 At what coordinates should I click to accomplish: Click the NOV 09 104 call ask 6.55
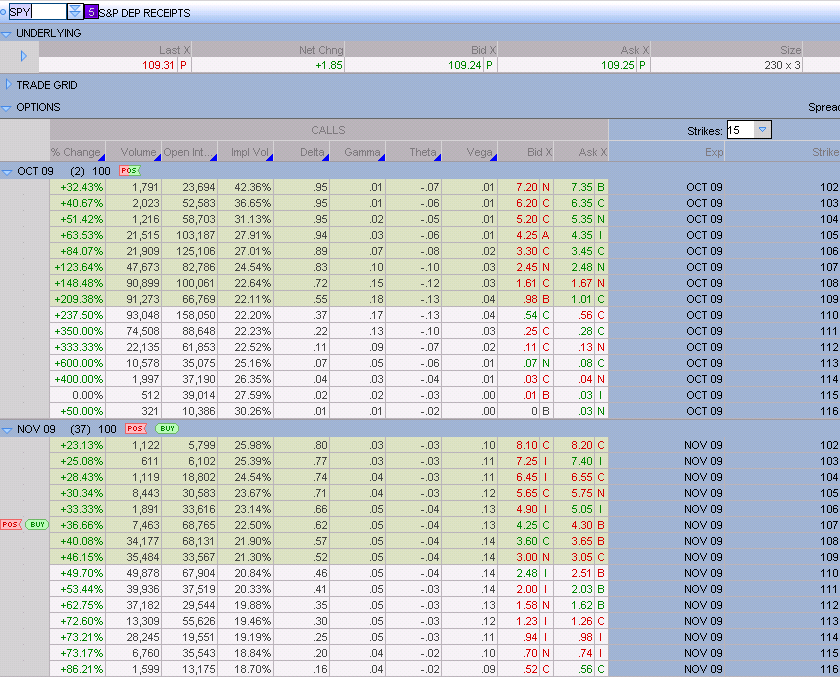[x=582, y=477]
